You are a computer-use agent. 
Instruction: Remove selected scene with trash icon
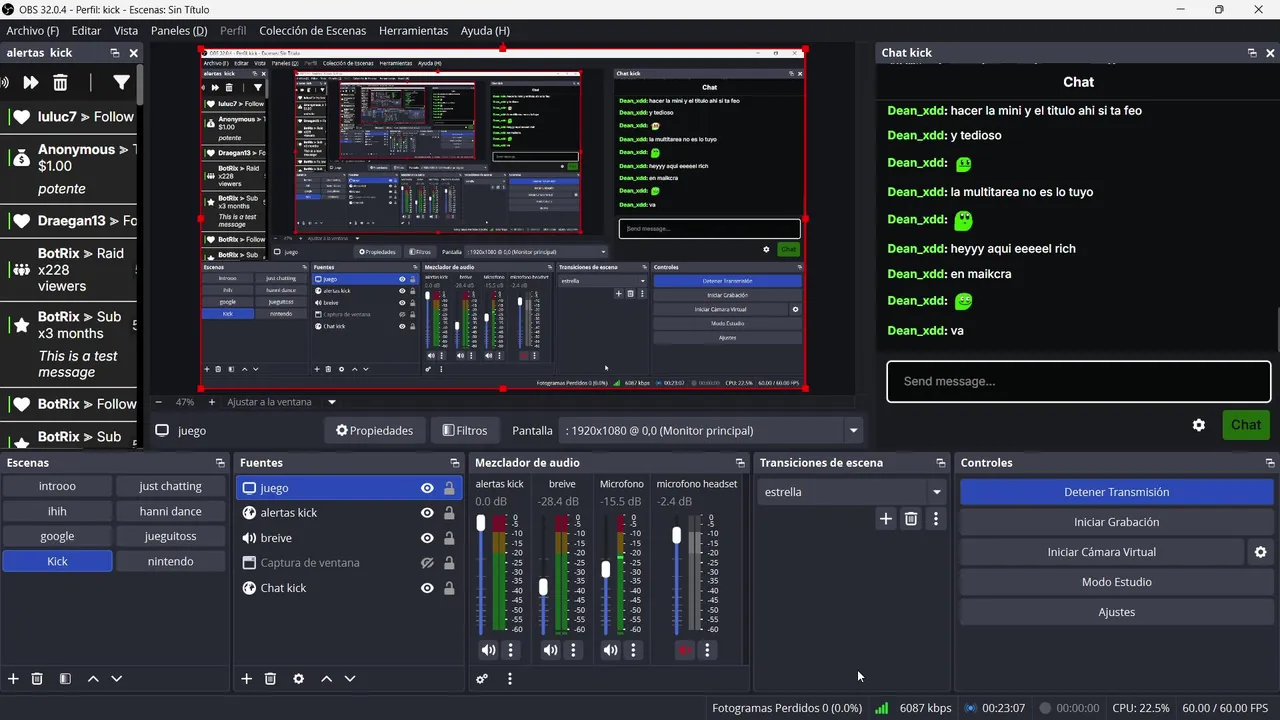37,678
